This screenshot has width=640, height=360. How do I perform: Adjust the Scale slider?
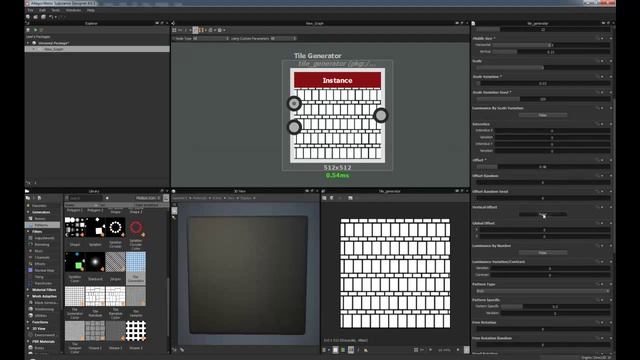[x=543, y=68]
